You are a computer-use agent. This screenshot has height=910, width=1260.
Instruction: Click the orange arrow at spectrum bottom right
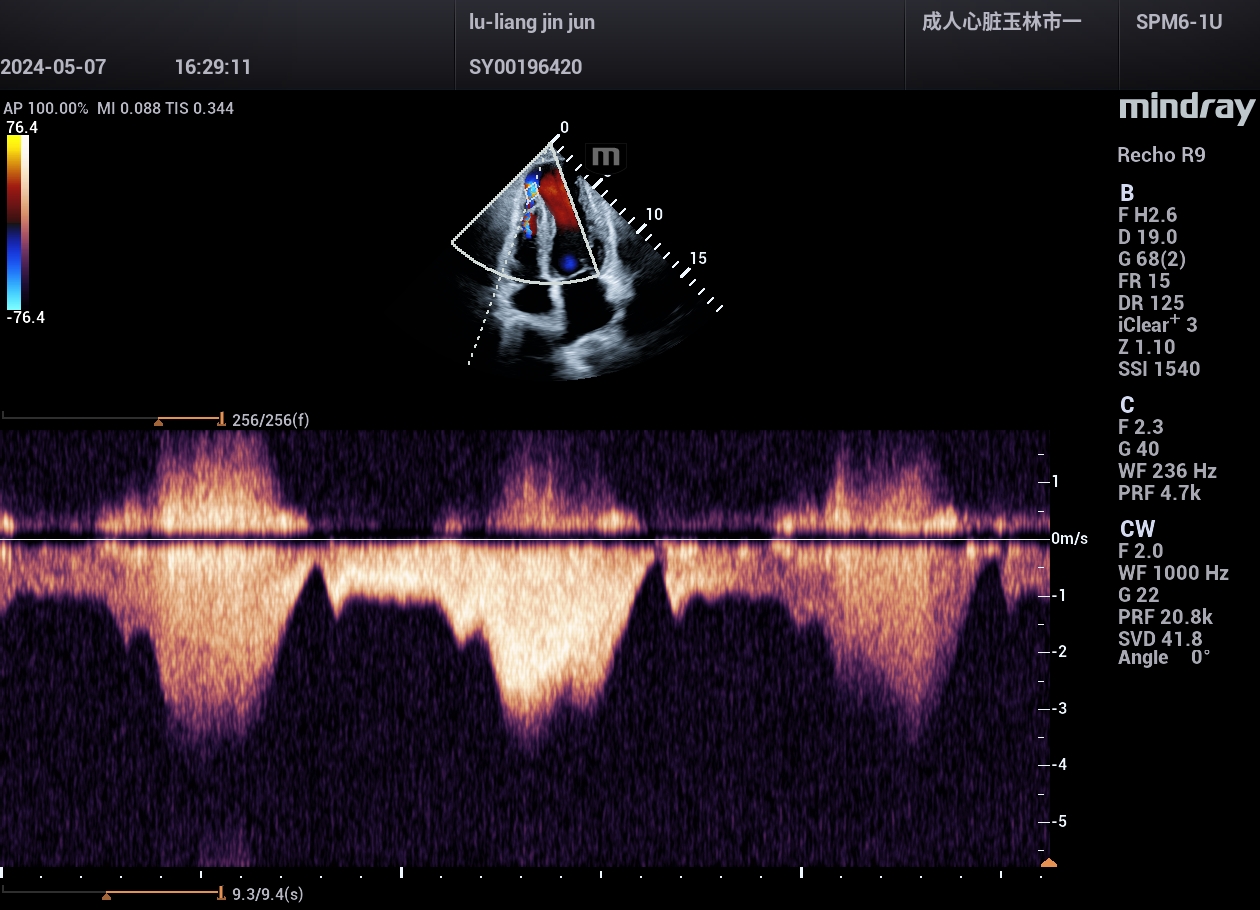[x=1048, y=862]
